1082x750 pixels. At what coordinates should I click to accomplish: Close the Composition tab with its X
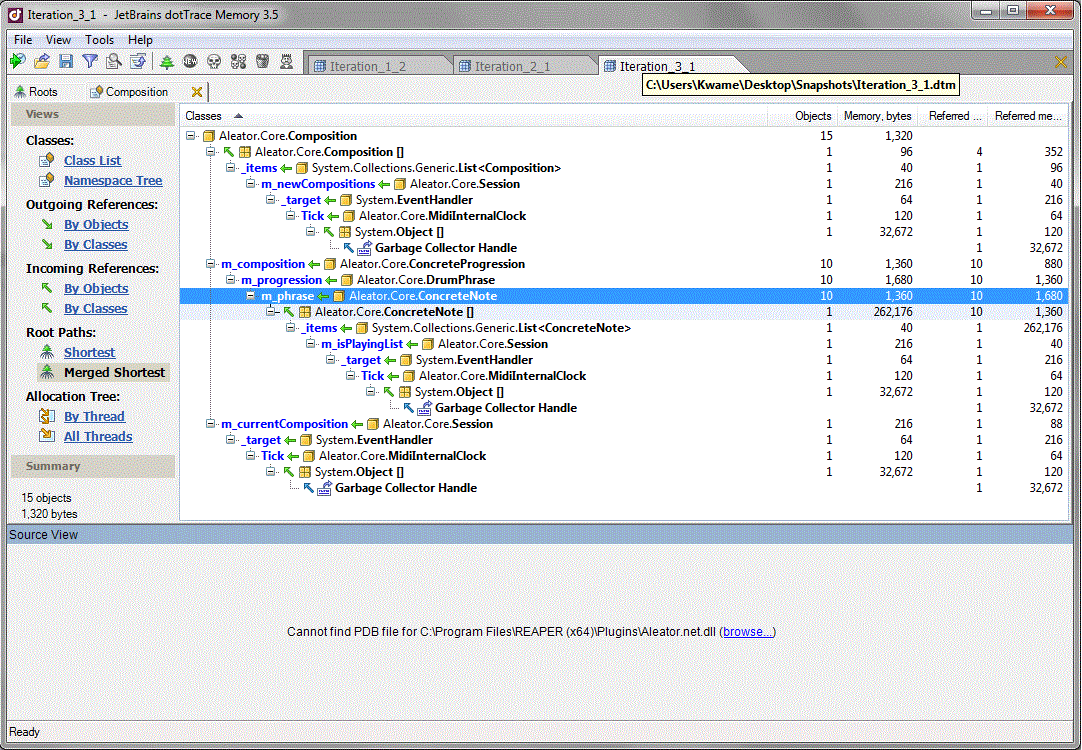tap(197, 92)
